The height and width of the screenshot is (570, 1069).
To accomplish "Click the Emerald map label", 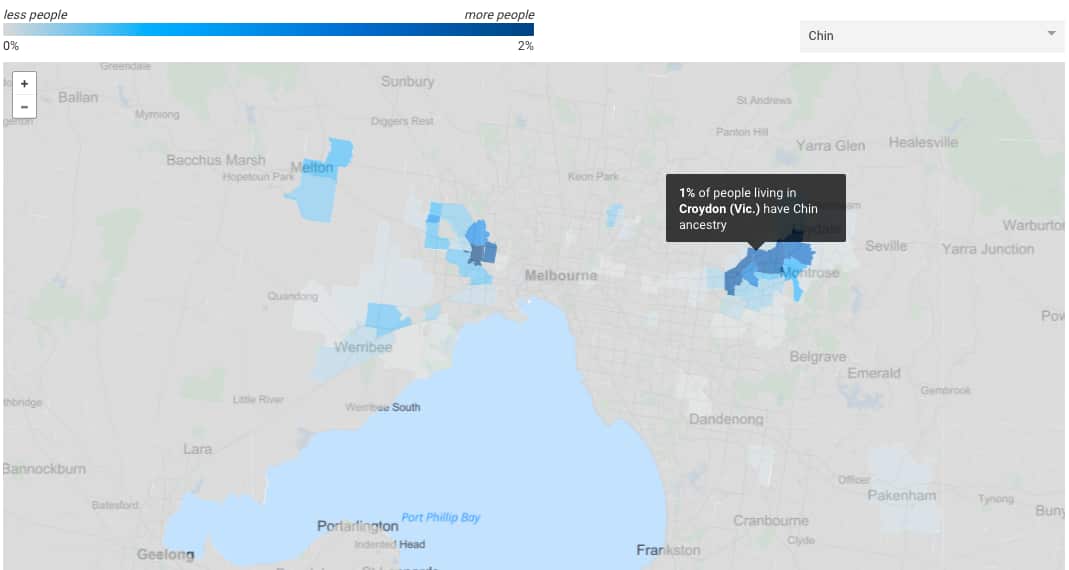I will (873, 373).
